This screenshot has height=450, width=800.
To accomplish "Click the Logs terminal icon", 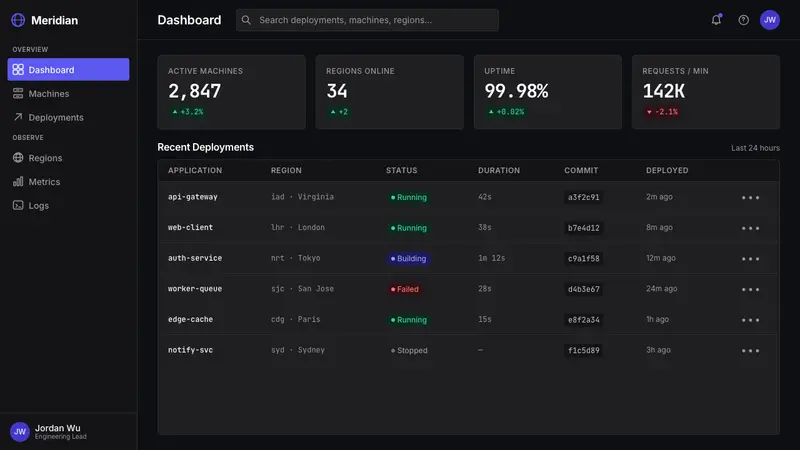I will (18, 205).
